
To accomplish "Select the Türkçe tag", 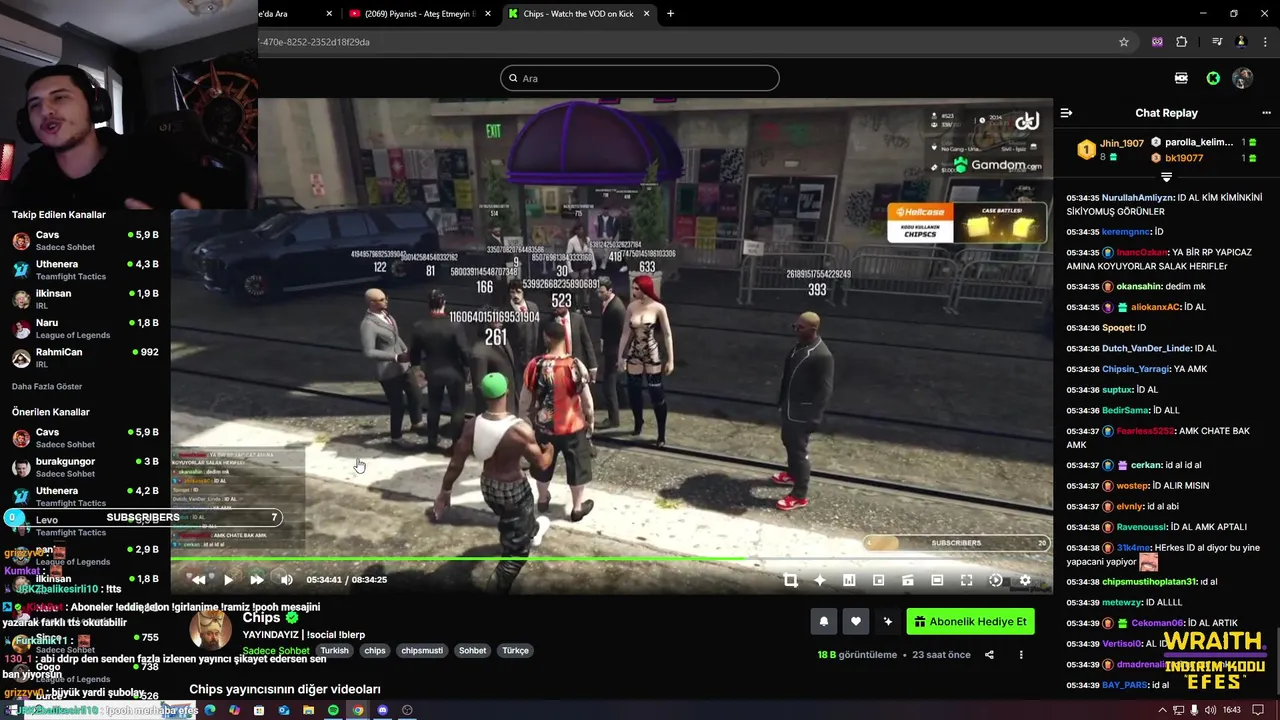I will (515, 650).
